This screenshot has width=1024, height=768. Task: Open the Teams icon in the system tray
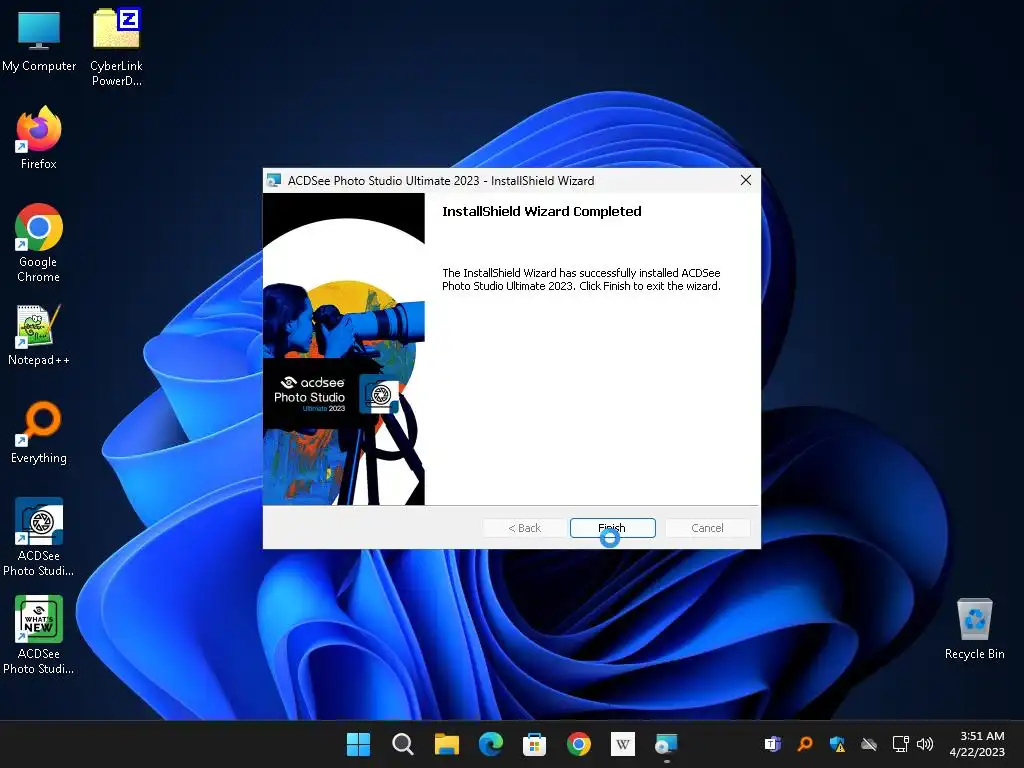(x=773, y=744)
